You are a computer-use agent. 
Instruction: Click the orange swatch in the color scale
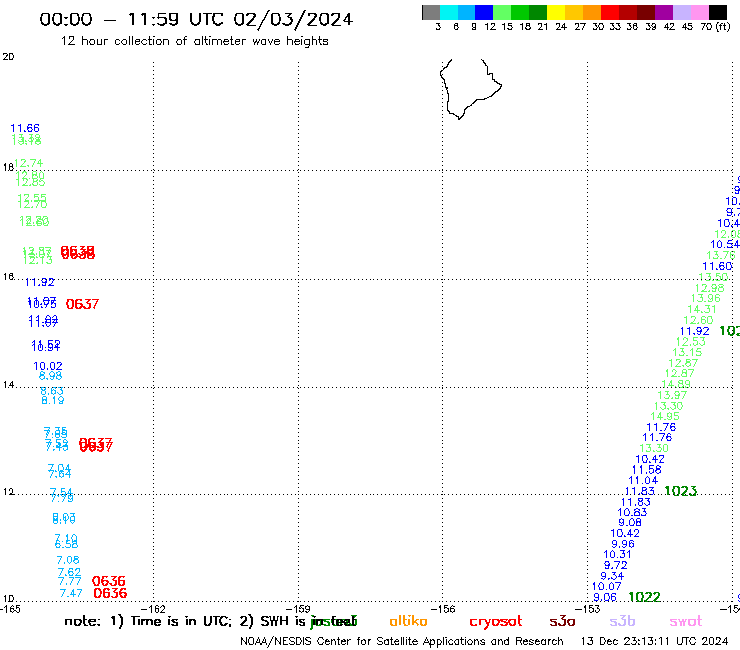[592, 12]
